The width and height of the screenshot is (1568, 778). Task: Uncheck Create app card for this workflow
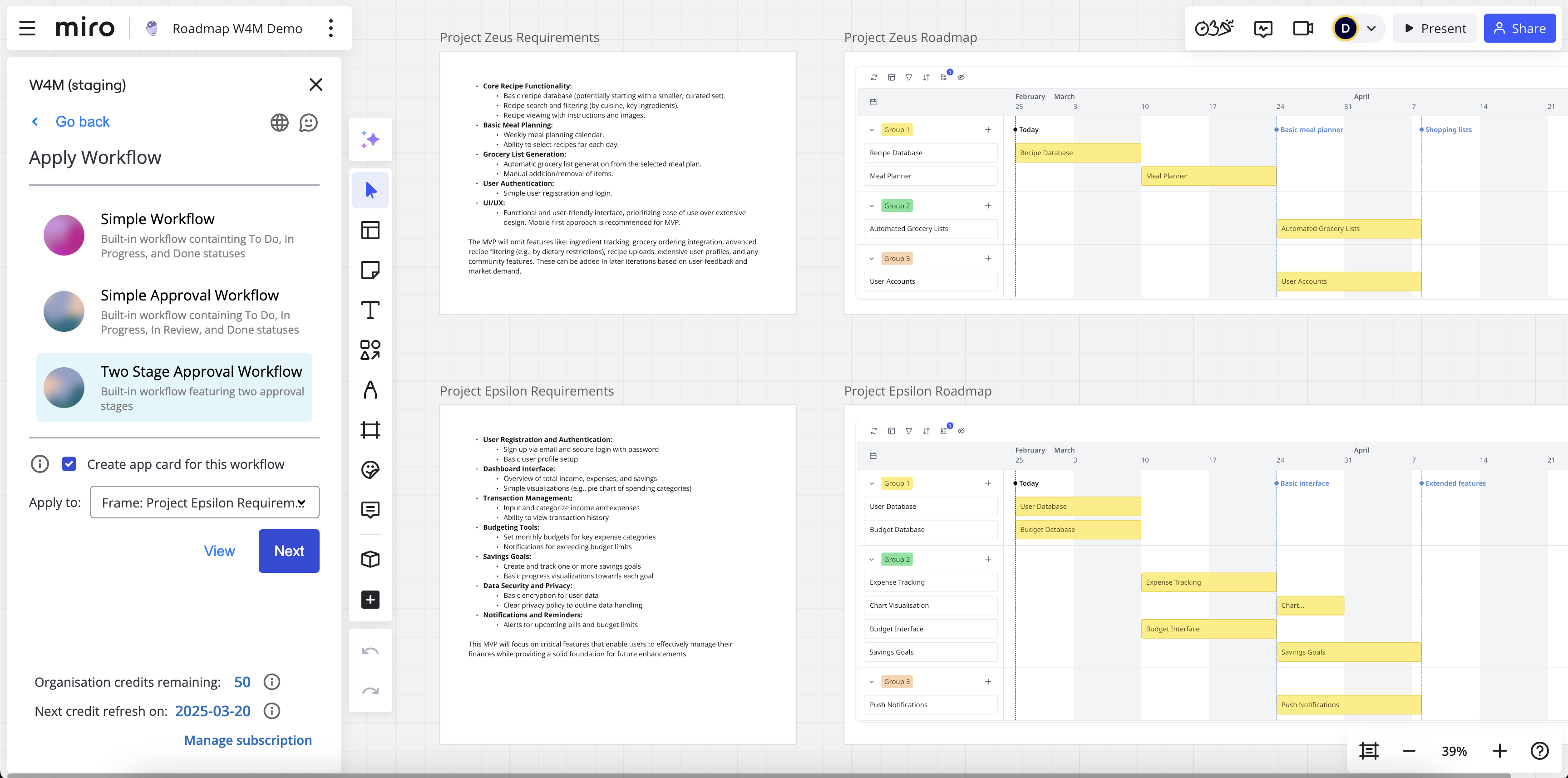[69, 464]
